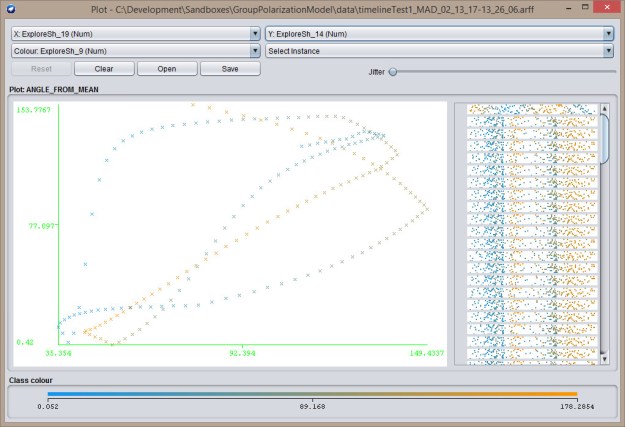The width and height of the screenshot is (625, 427).
Task: Open the Select Instance dropdown
Action: pos(439,50)
